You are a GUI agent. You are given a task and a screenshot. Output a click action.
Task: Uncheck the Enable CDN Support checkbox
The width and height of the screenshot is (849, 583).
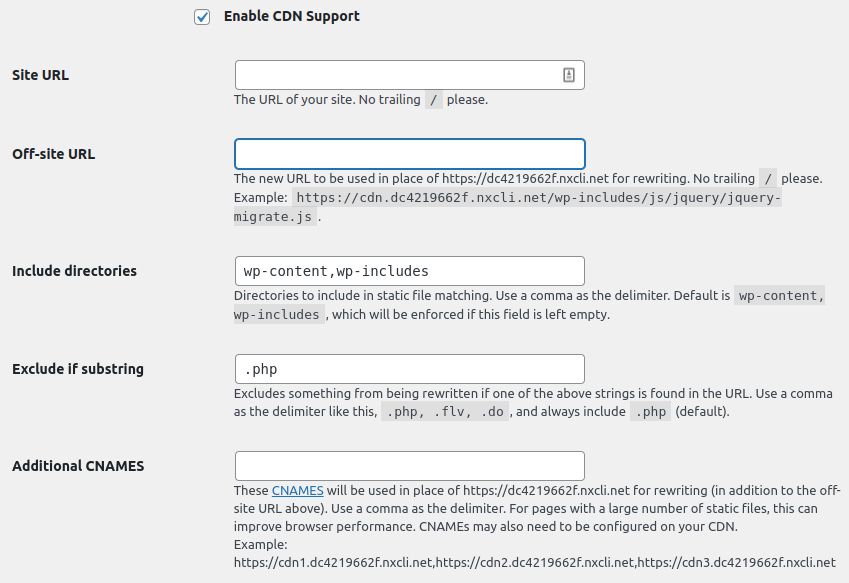[x=202, y=17]
